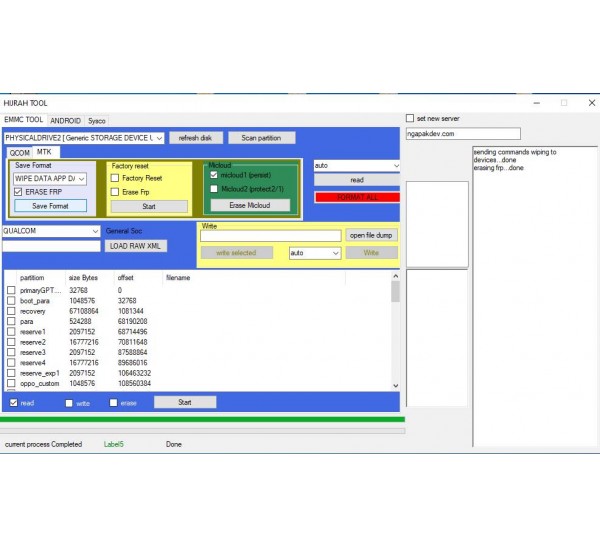Enable the Erase Frp checkbox
600x548 pixels.
[115, 192]
